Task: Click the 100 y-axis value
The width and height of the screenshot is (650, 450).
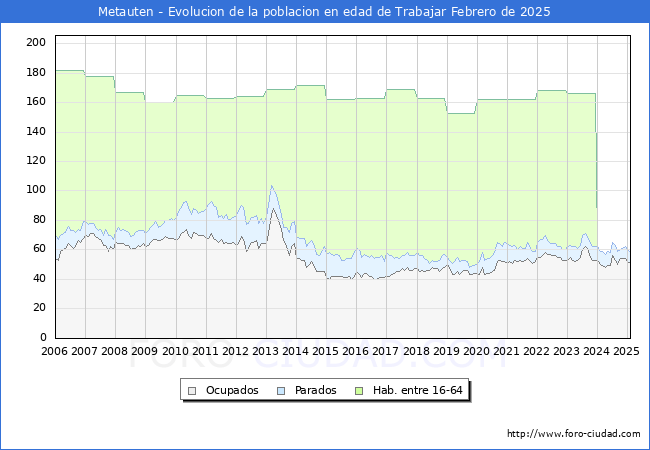Action: click(x=36, y=190)
